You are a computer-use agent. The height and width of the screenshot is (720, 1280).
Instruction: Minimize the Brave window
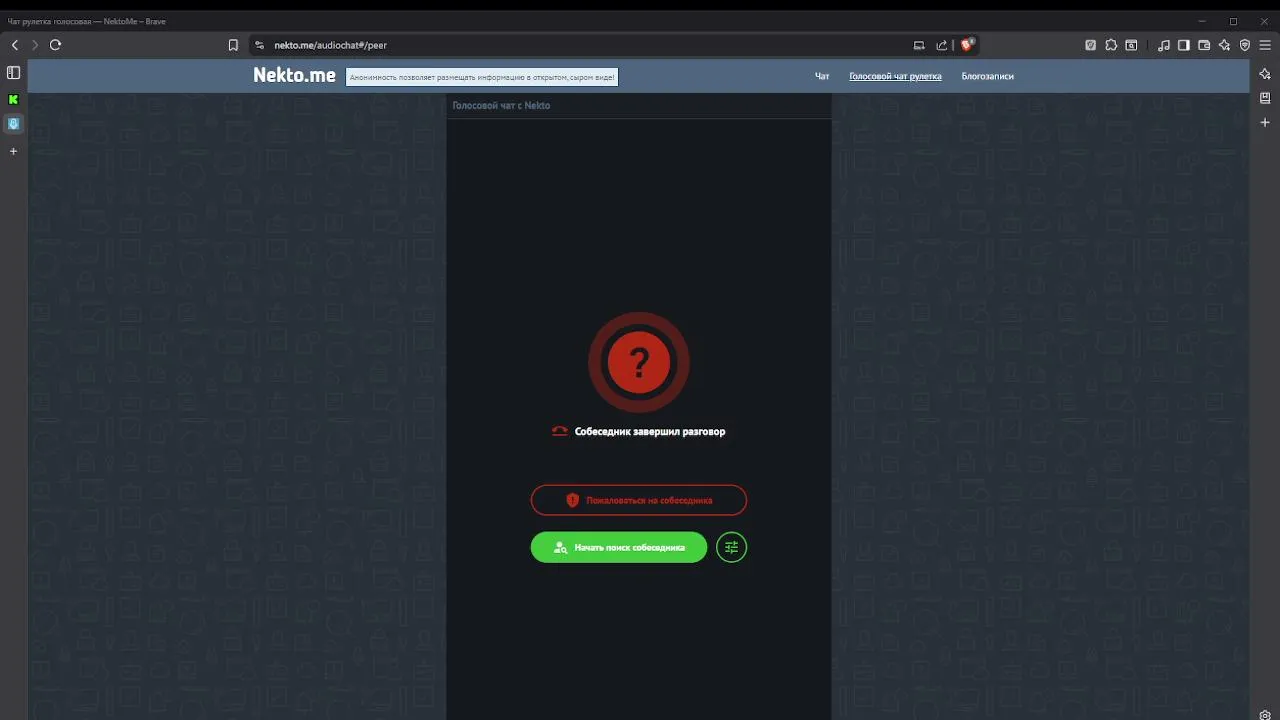[1203, 21]
